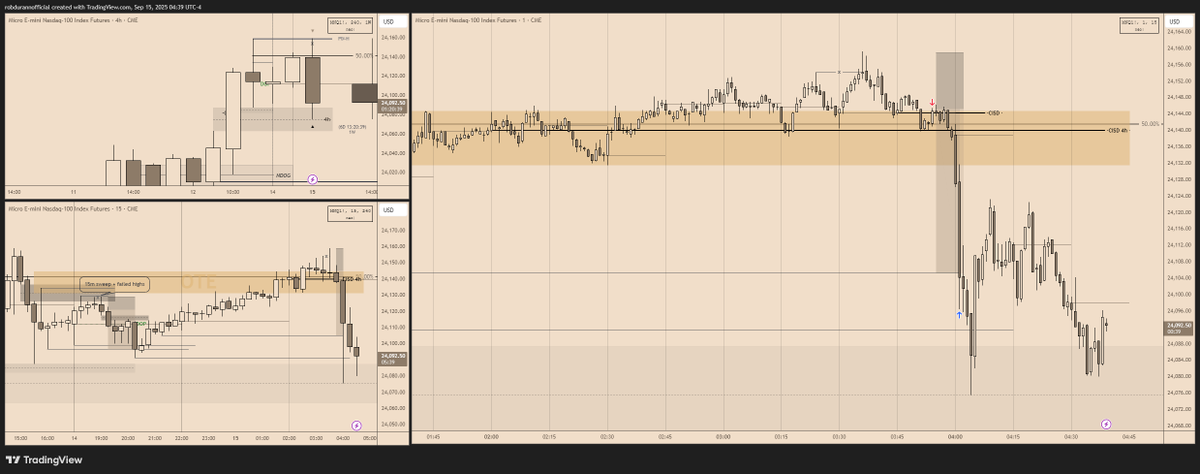Click the 03:15 time label on 1-minute chart

pyautogui.click(x=782, y=437)
